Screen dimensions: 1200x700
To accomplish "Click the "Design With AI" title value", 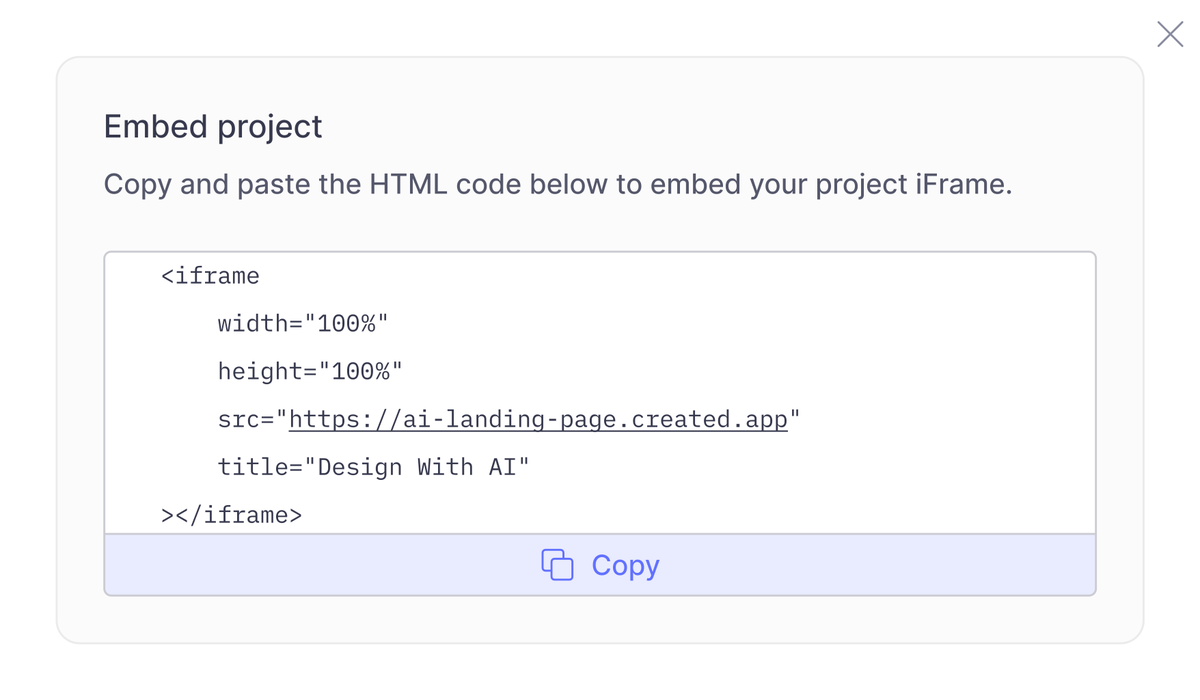I will click(416, 468).
